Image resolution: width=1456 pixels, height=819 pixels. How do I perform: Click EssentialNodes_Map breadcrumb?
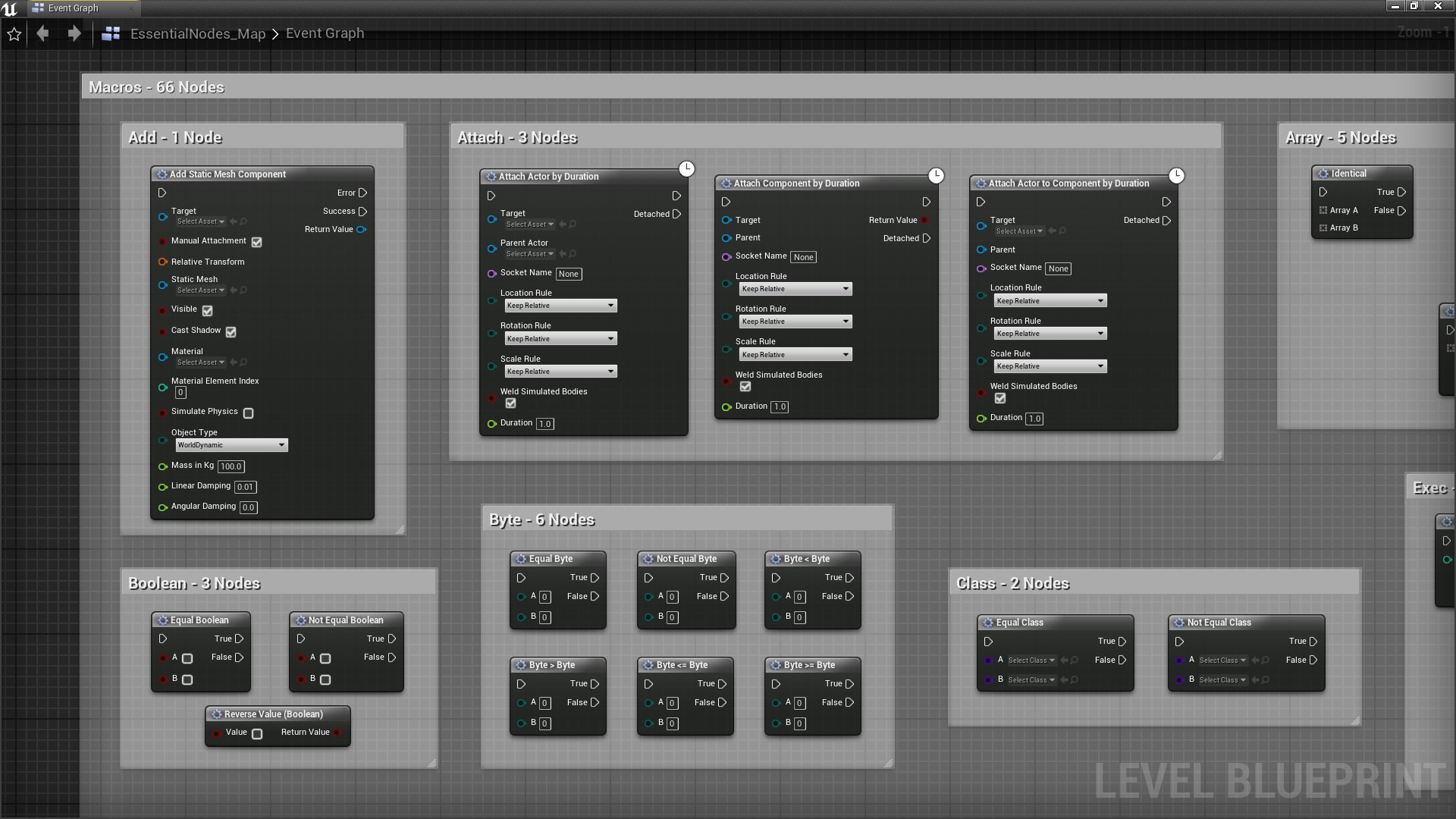pyautogui.click(x=198, y=33)
